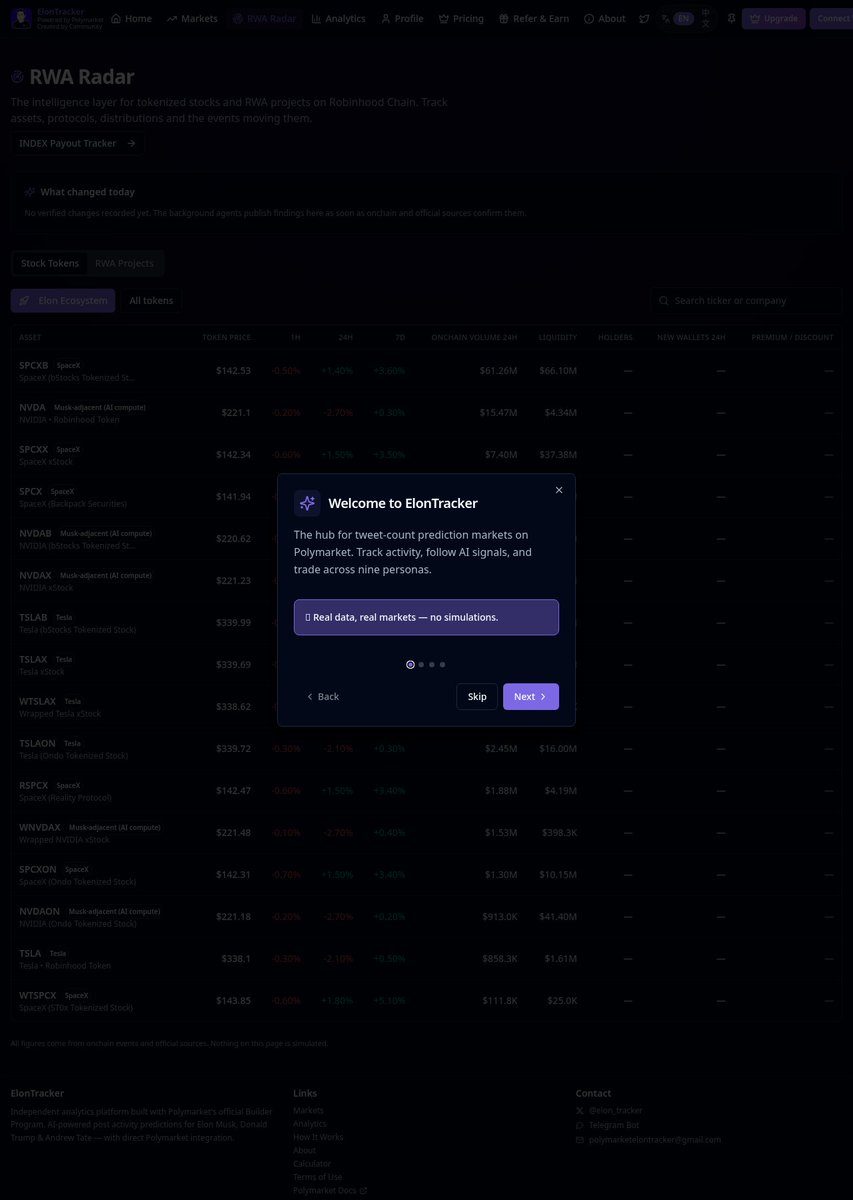
Task: Click the sparkle icon in welcome dialog
Action: [x=307, y=503]
